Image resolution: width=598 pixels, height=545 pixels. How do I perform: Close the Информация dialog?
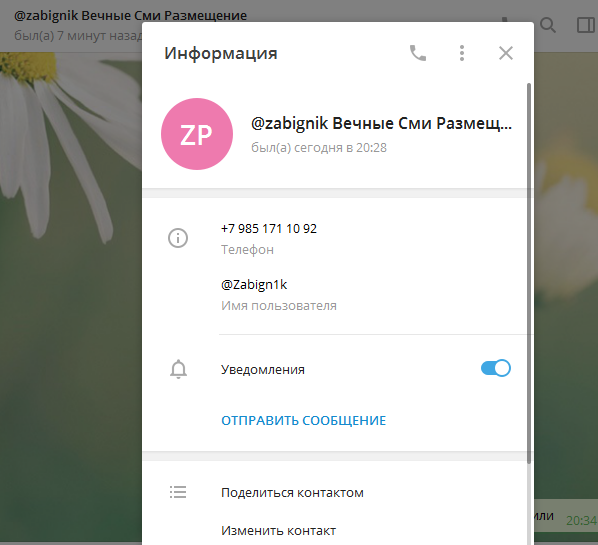(x=506, y=53)
